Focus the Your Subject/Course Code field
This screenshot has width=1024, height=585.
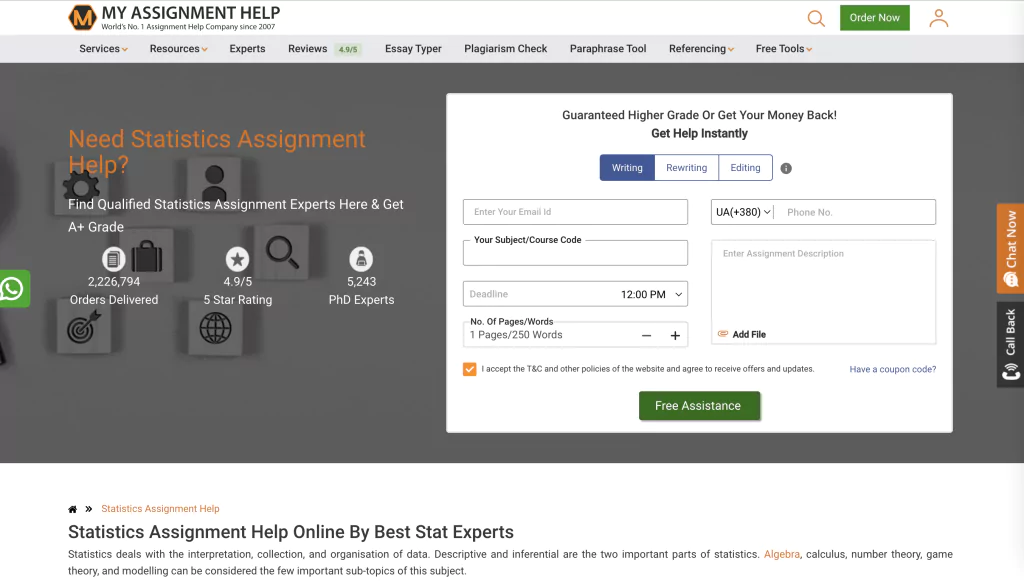(x=575, y=253)
